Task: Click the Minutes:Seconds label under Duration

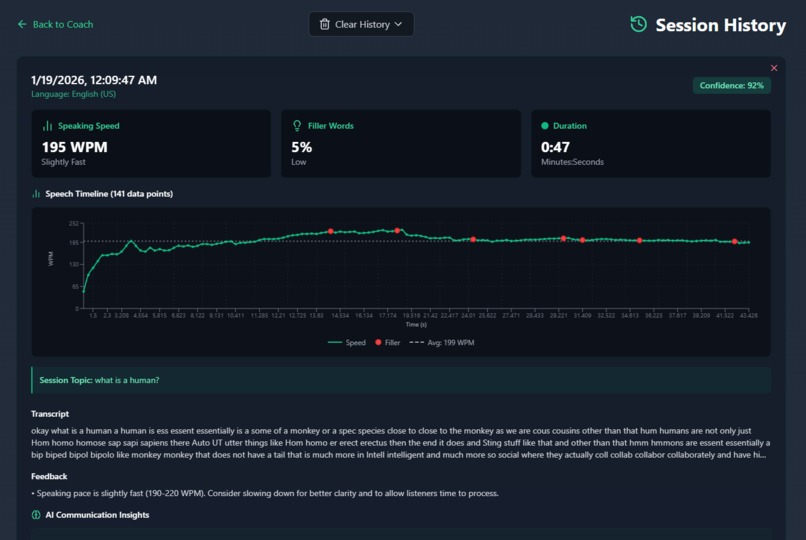Action: click(x=572, y=162)
